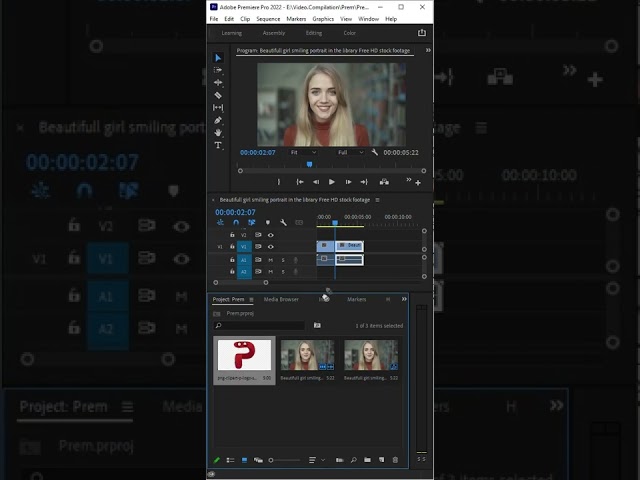Open Timeline Display Settings wrench

[x=283, y=222]
